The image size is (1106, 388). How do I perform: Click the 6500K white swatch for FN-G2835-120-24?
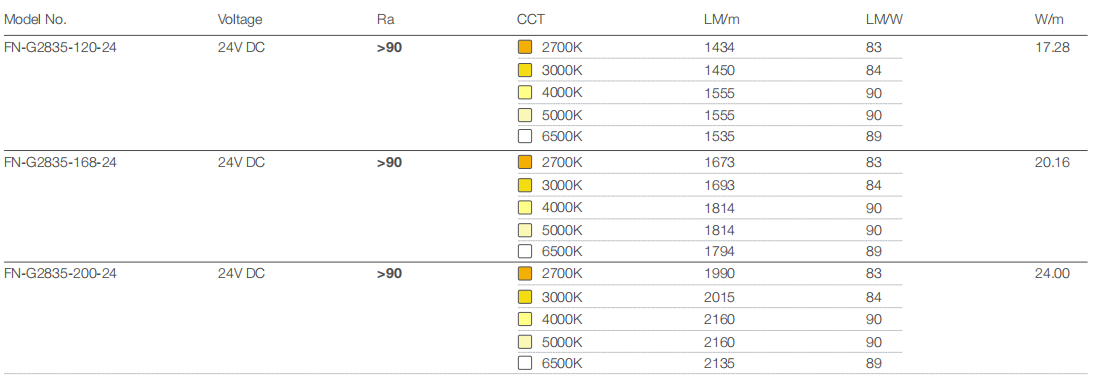[x=524, y=137]
